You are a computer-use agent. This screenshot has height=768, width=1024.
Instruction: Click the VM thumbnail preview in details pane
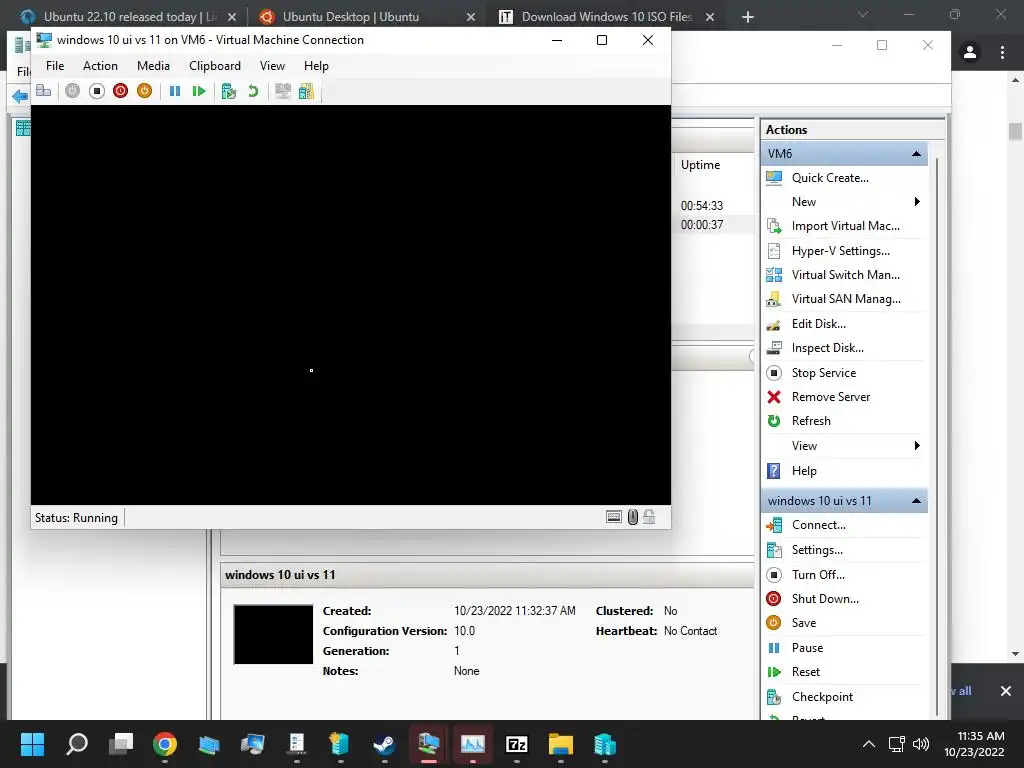(x=273, y=634)
